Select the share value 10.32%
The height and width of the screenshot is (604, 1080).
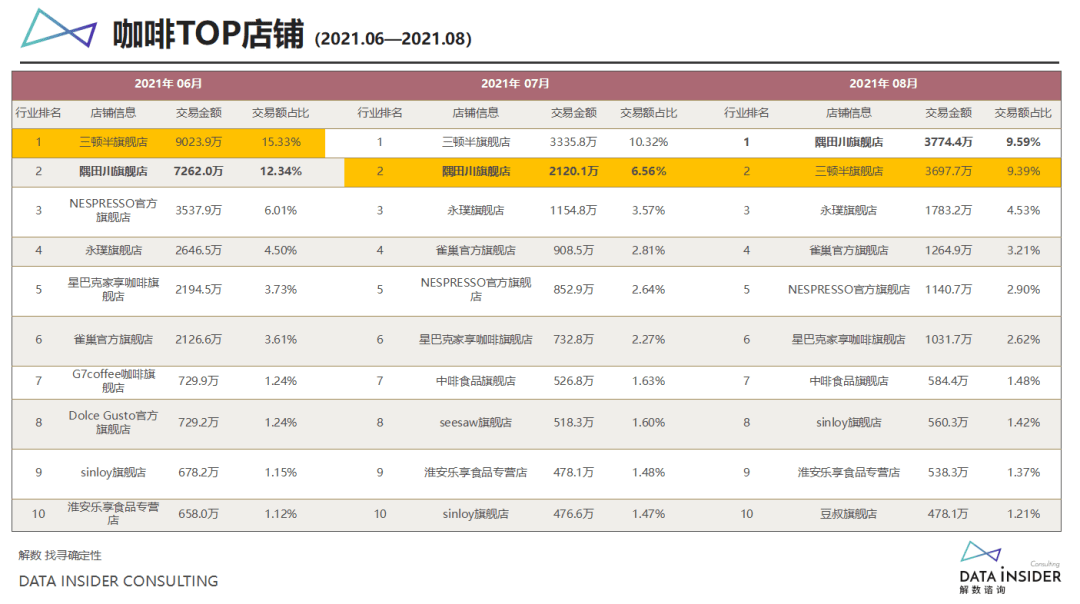tap(648, 142)
